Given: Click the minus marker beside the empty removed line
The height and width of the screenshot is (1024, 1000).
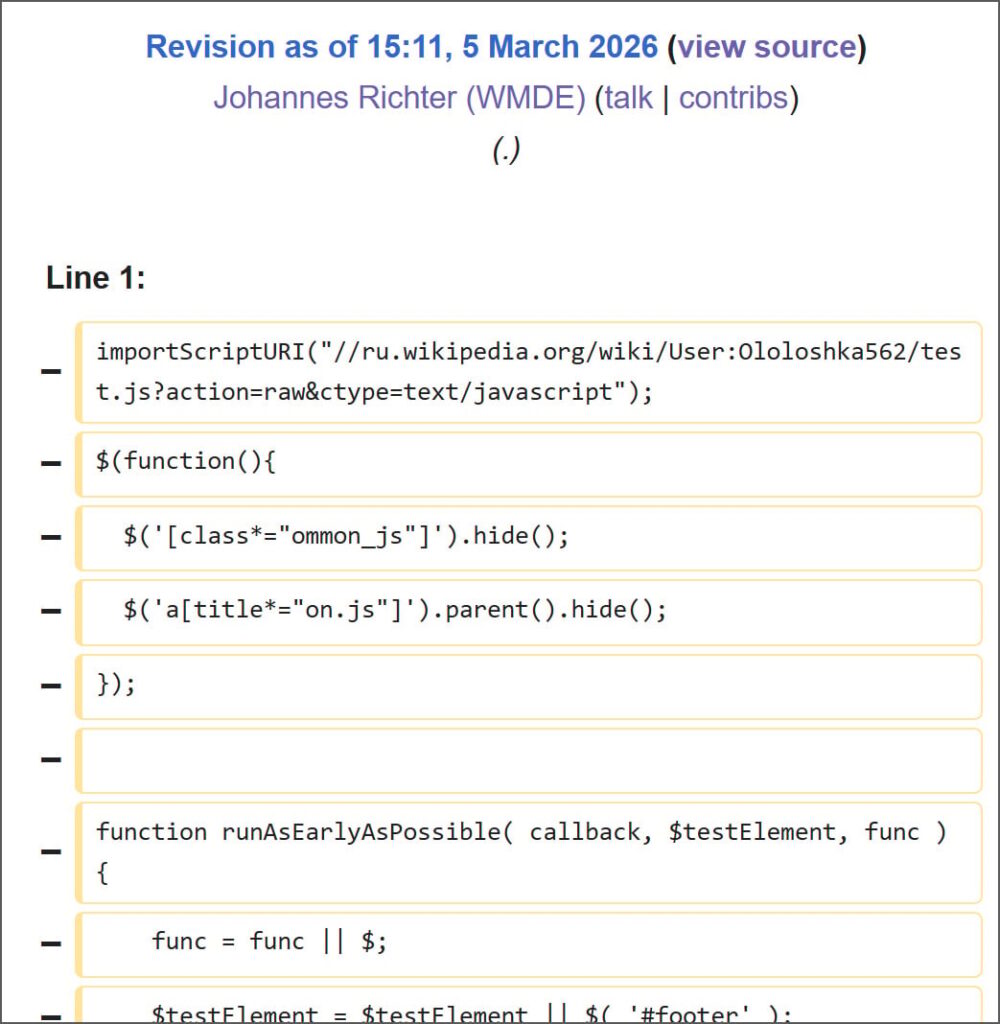Looking at the screenshot, I should 49,760.
